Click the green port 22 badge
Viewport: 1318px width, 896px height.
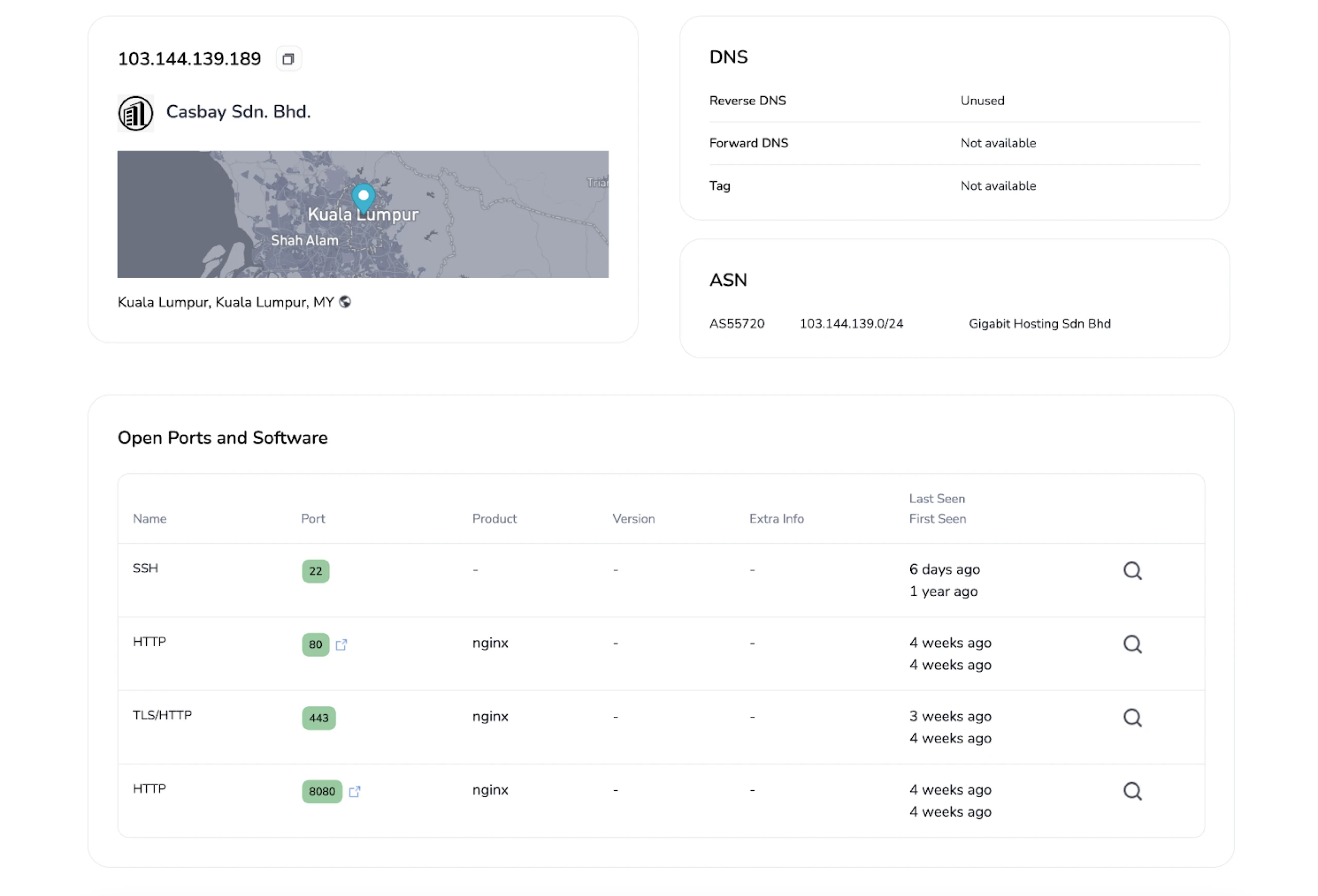tap(315, 571)
